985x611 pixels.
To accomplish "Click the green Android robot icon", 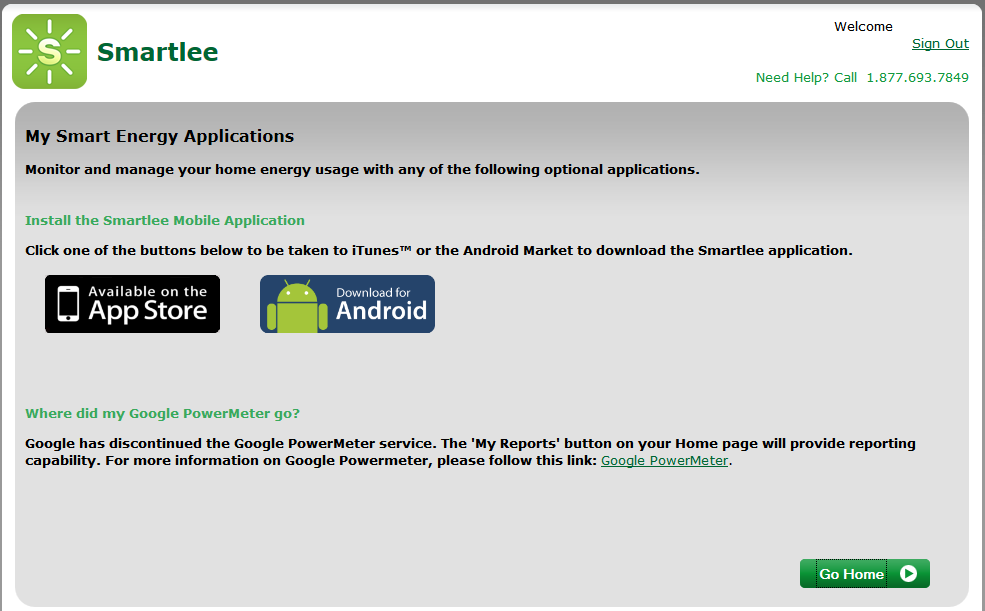I will (x=296, y=306).
